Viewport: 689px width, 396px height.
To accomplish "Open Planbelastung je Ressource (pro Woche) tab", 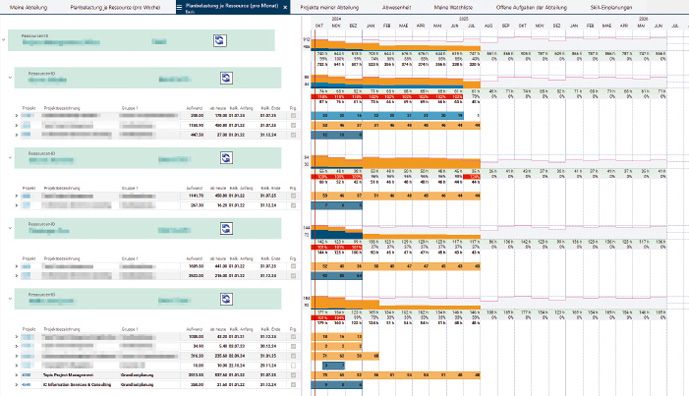I will pyautogui.click(x=116, y=7).
